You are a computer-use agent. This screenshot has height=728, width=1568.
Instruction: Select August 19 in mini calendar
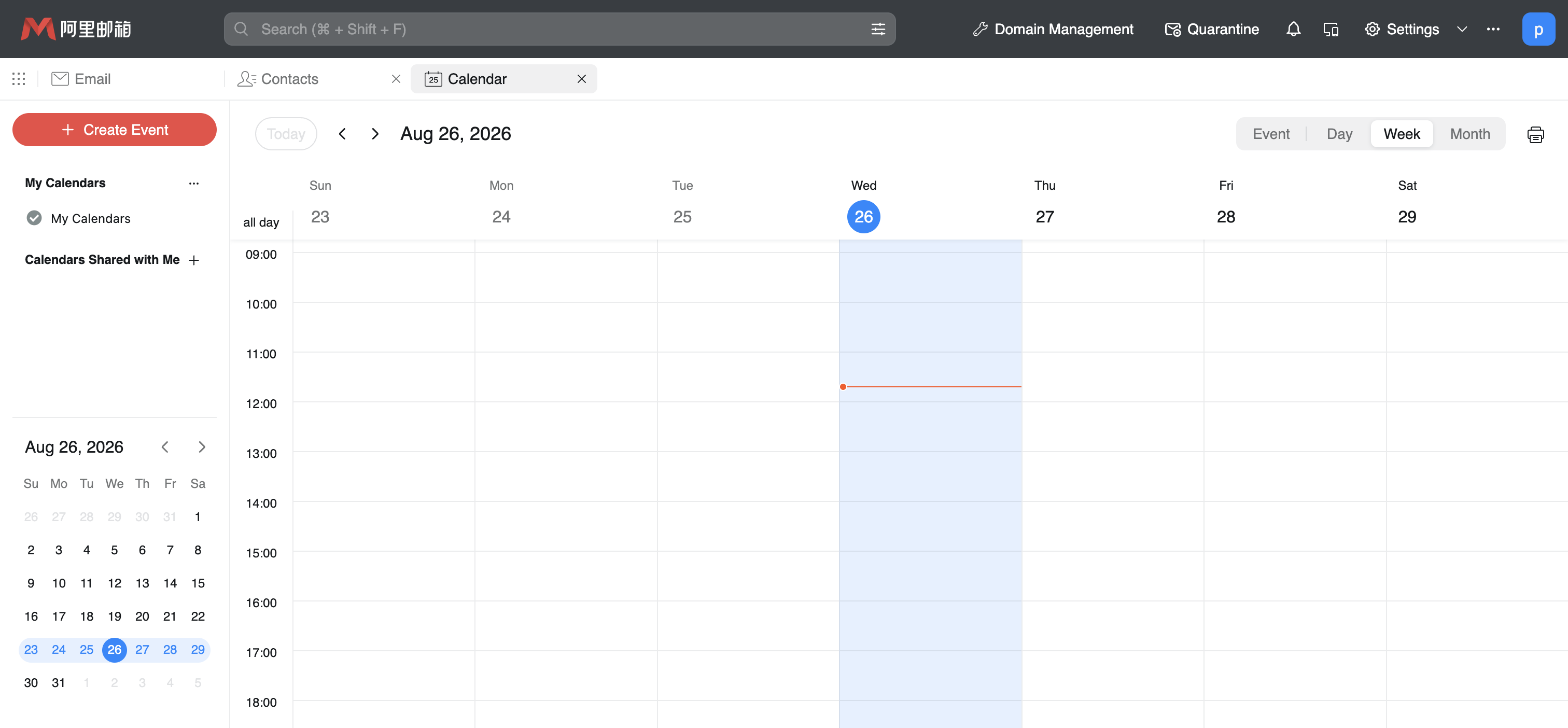115,617
